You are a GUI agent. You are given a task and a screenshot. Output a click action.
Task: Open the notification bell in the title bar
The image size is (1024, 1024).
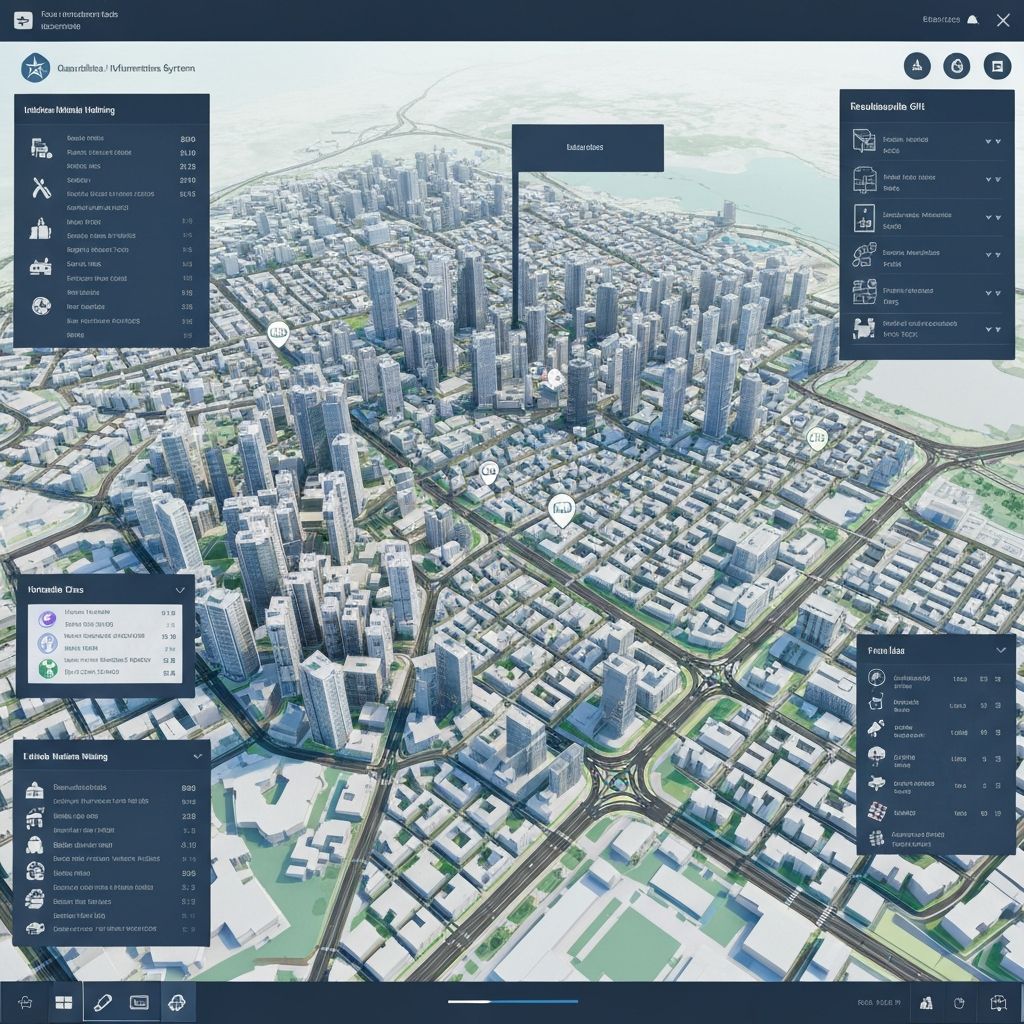pyautogui.click(x=971, y=20)
